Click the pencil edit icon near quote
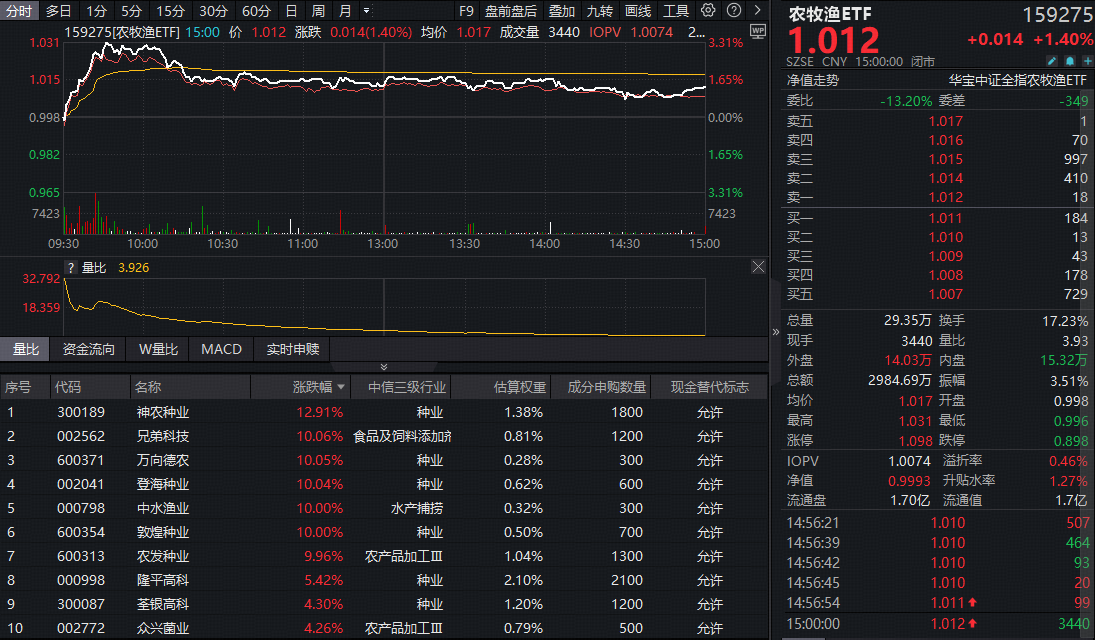 point(1050,60)
